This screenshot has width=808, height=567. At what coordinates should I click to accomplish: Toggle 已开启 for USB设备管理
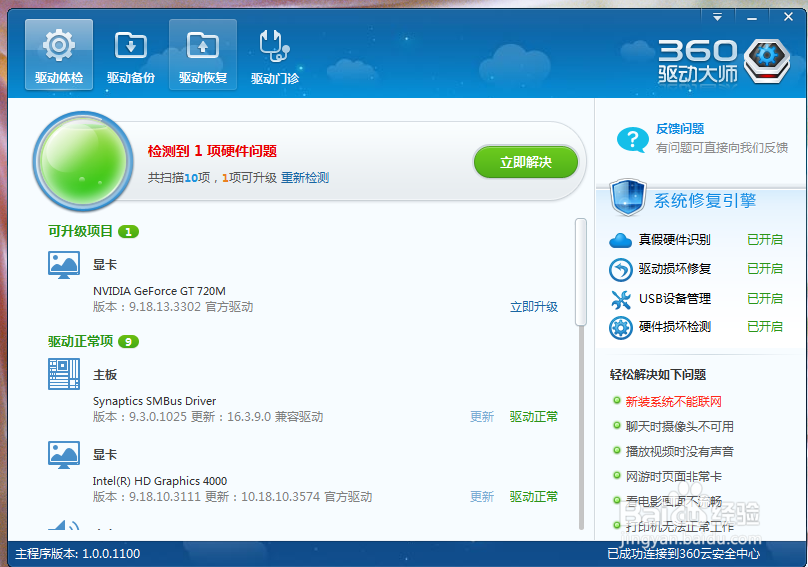pos(765,298)
